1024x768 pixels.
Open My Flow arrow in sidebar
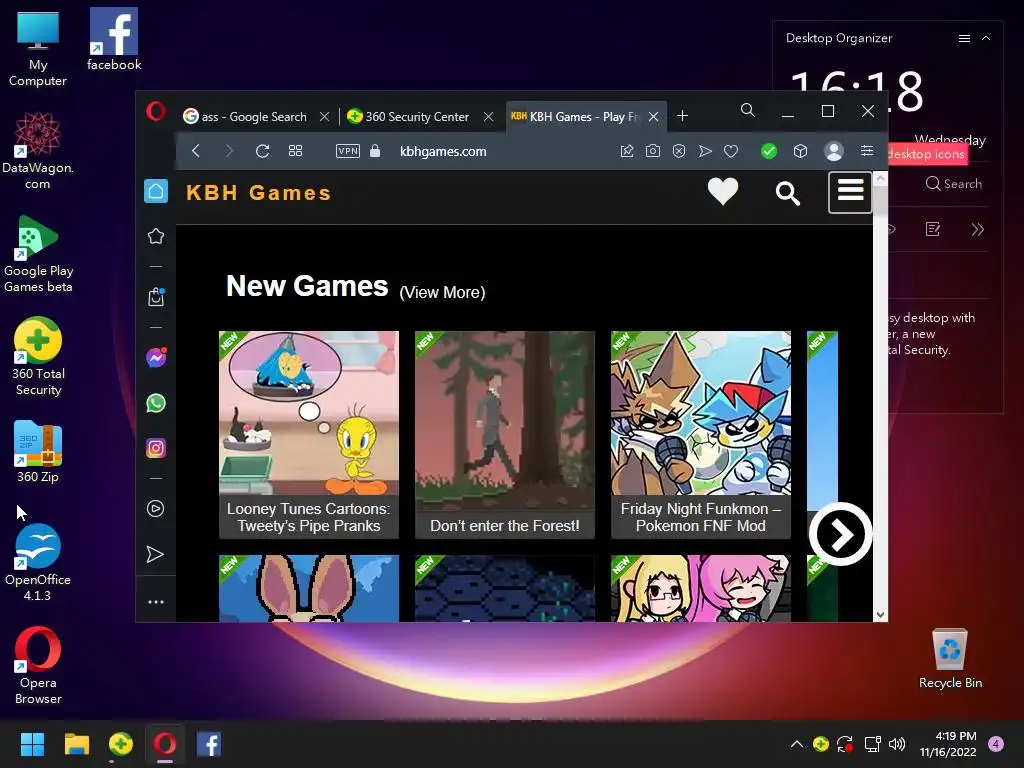(155, 554)
